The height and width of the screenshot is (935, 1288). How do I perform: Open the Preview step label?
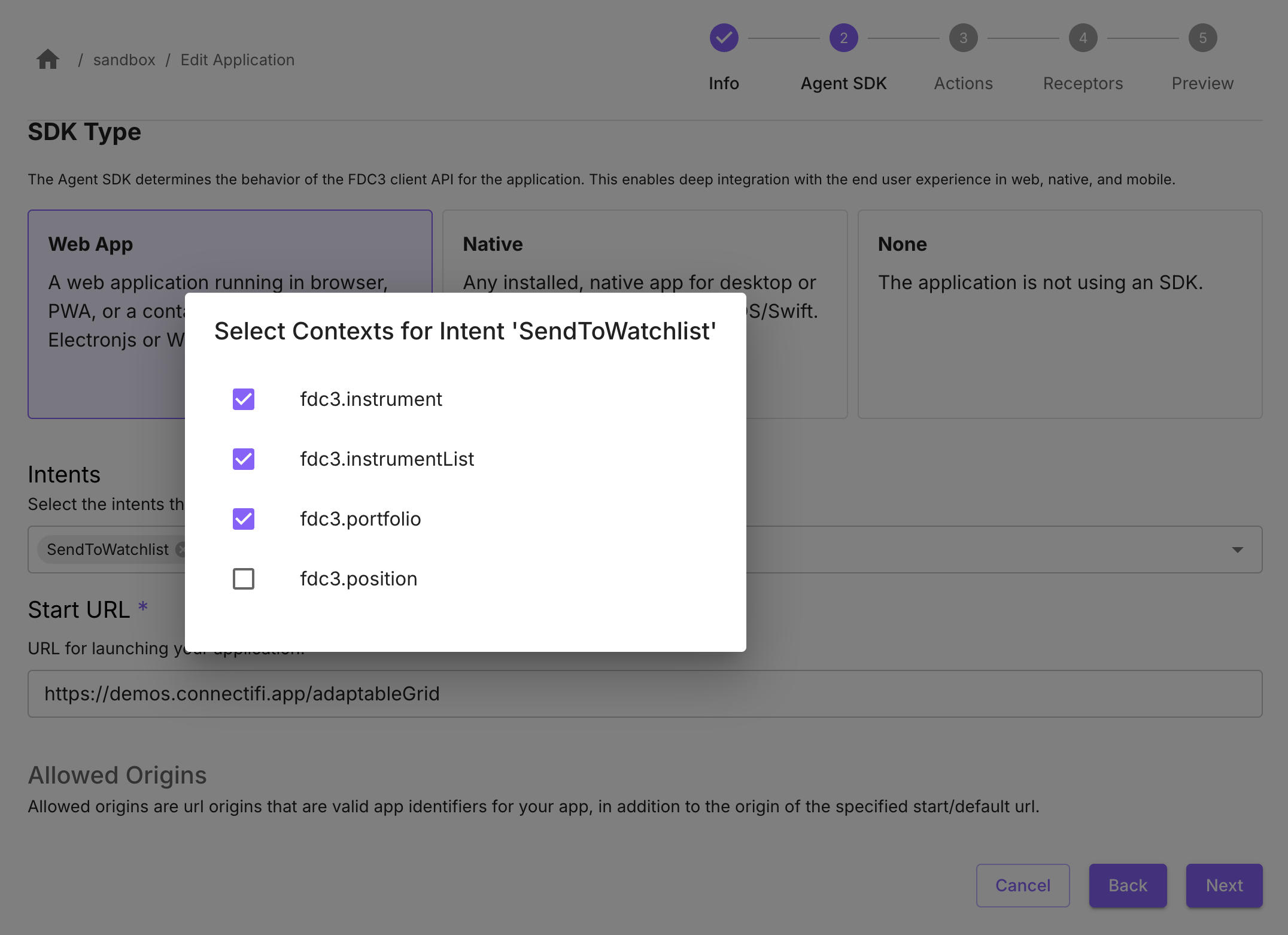[x=1202, y=83]
